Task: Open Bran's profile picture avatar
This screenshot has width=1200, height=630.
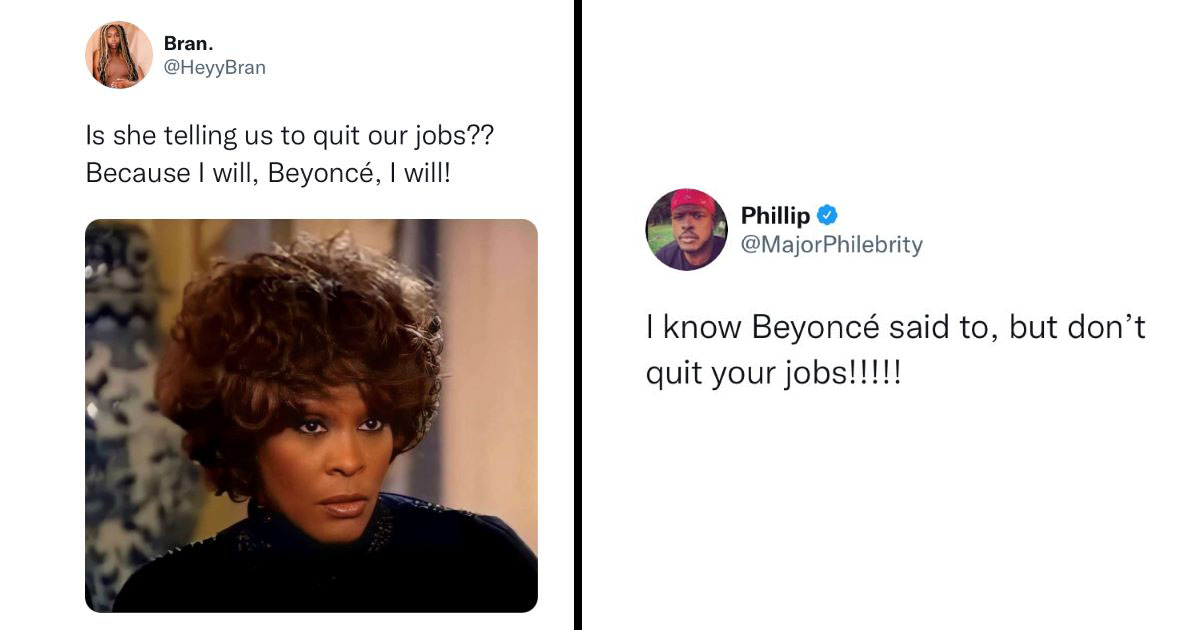Action: tap(119, 55)
